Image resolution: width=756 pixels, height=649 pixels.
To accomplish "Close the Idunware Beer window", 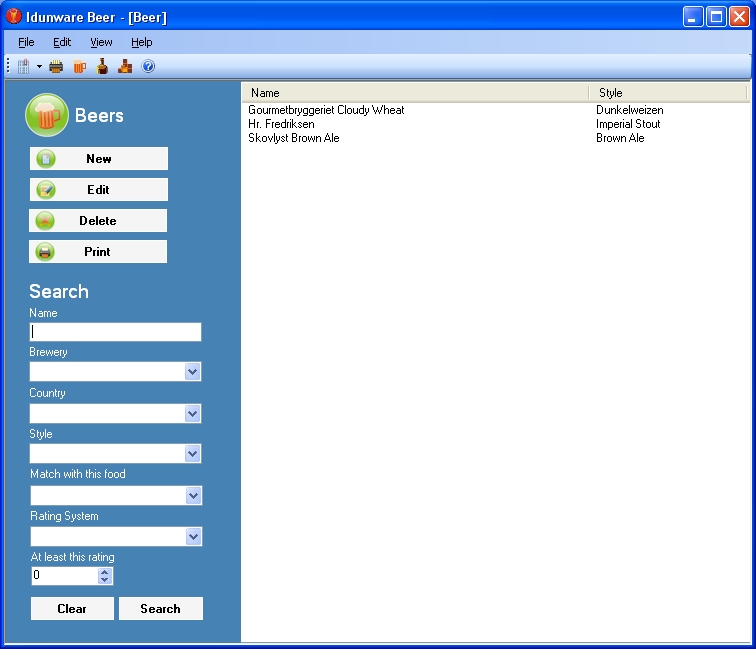I will tap(739, 17).
